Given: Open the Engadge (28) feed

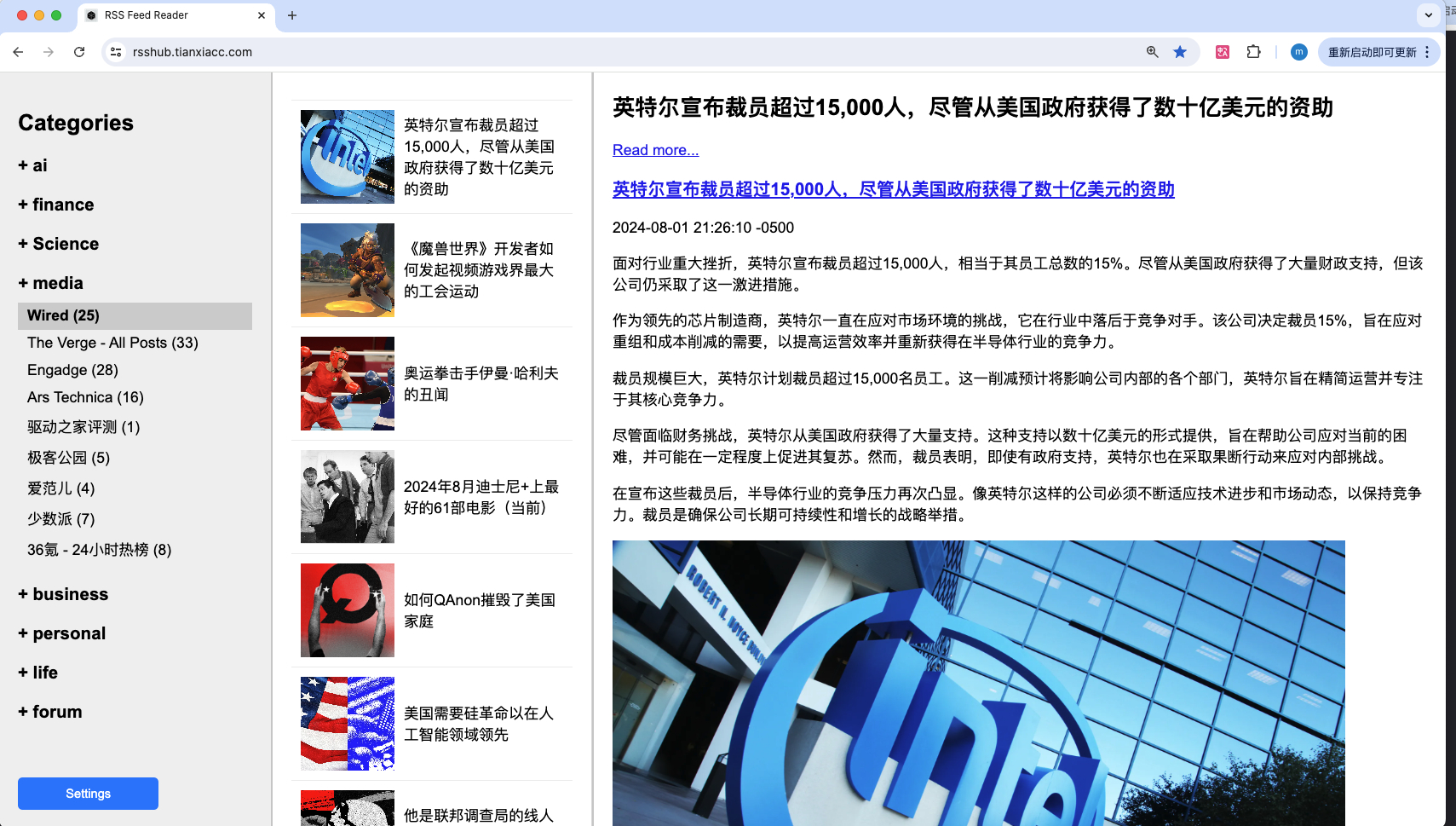Looking at the screenshot, I should (x=72, y=370).
